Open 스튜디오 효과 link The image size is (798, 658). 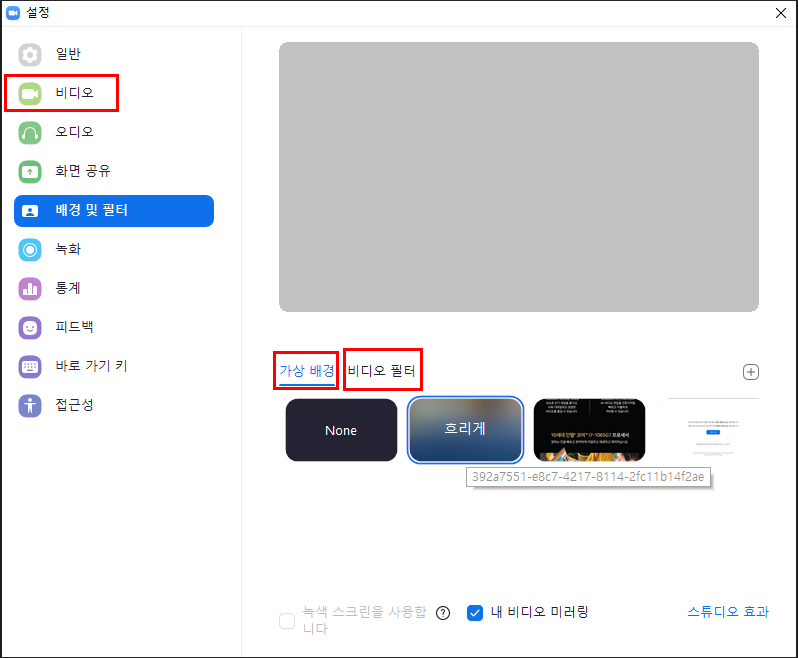click(x=728, y=612)
